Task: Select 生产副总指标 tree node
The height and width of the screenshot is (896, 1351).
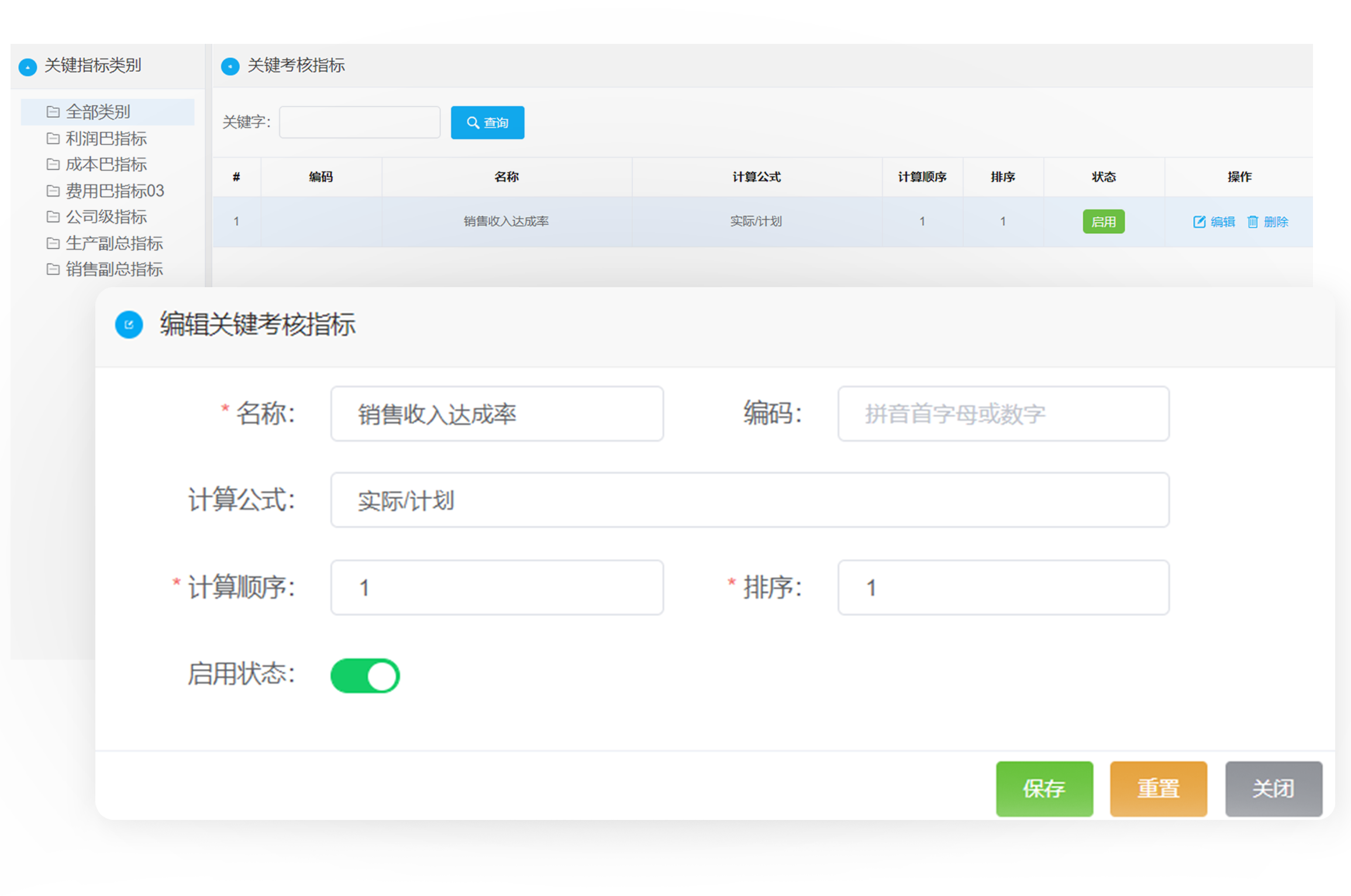Action: pyautogui.click(x=114, y=243)
